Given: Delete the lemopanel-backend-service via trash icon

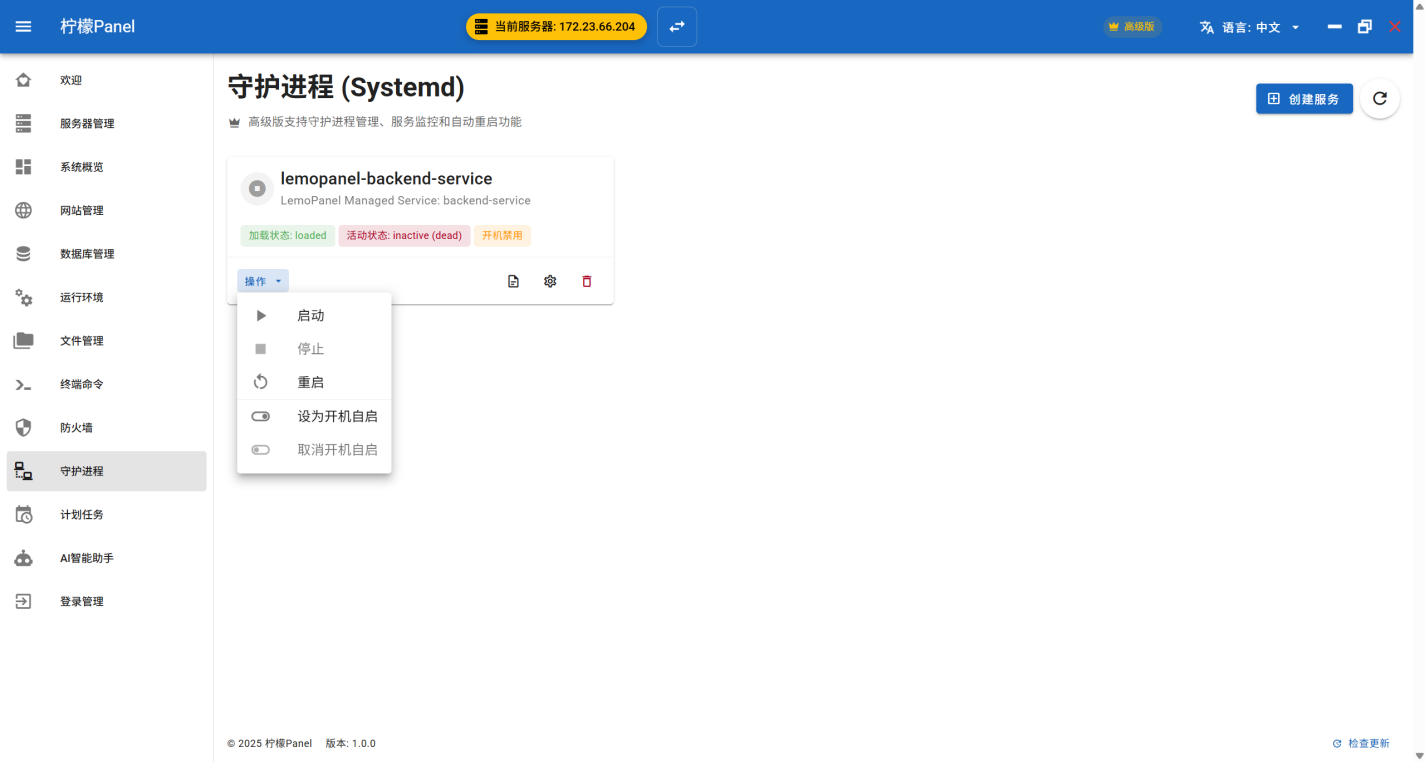Looking at the screenshot, I should click(587, 282).
